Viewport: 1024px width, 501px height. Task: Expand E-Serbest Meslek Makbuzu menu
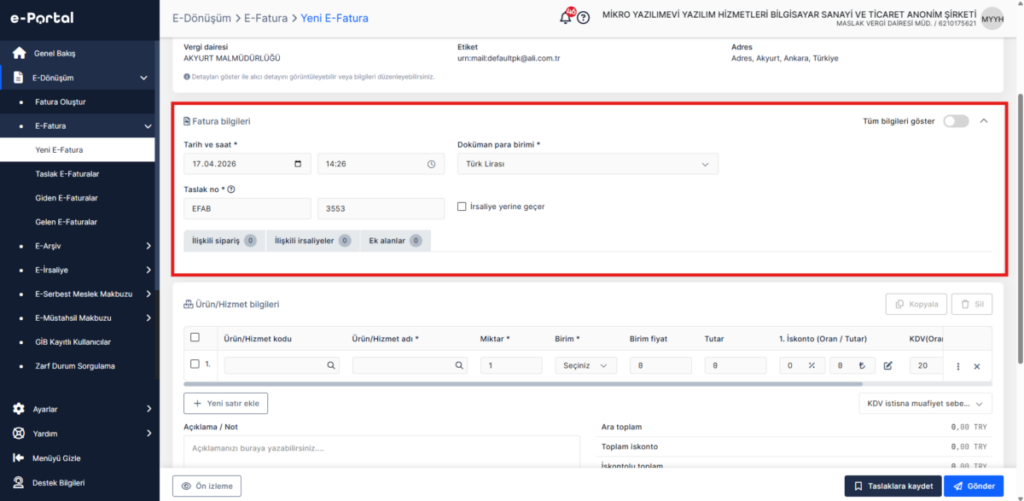(148, 294)
